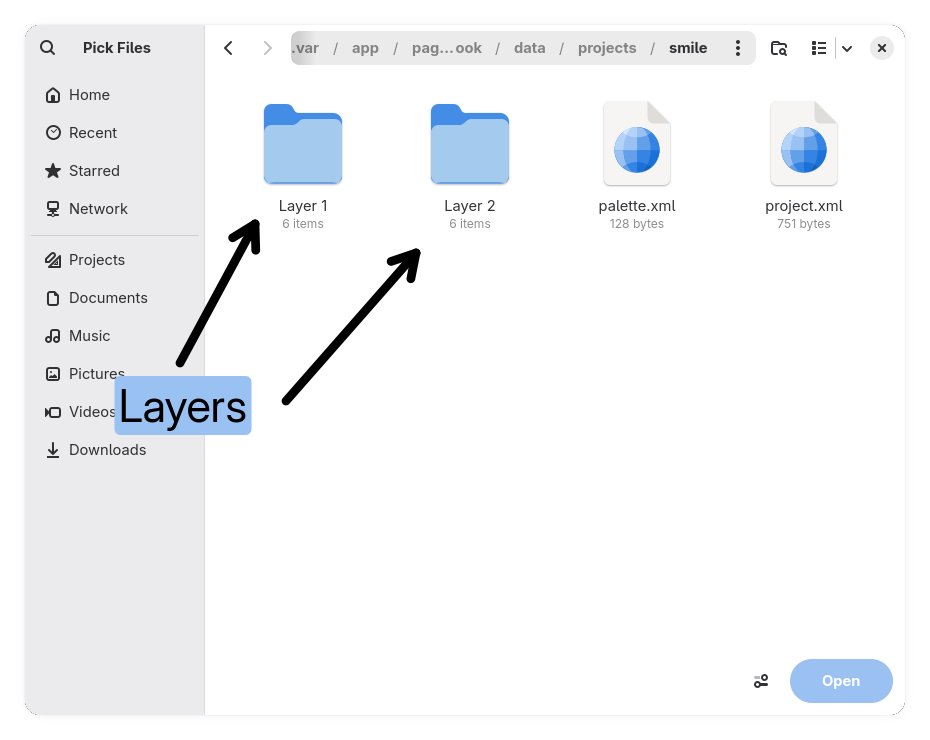Navigate to .var in path bar
Image resolution: width=930 pixels, height=740 pixels.
pyautogui.click(x=306, y=48)
